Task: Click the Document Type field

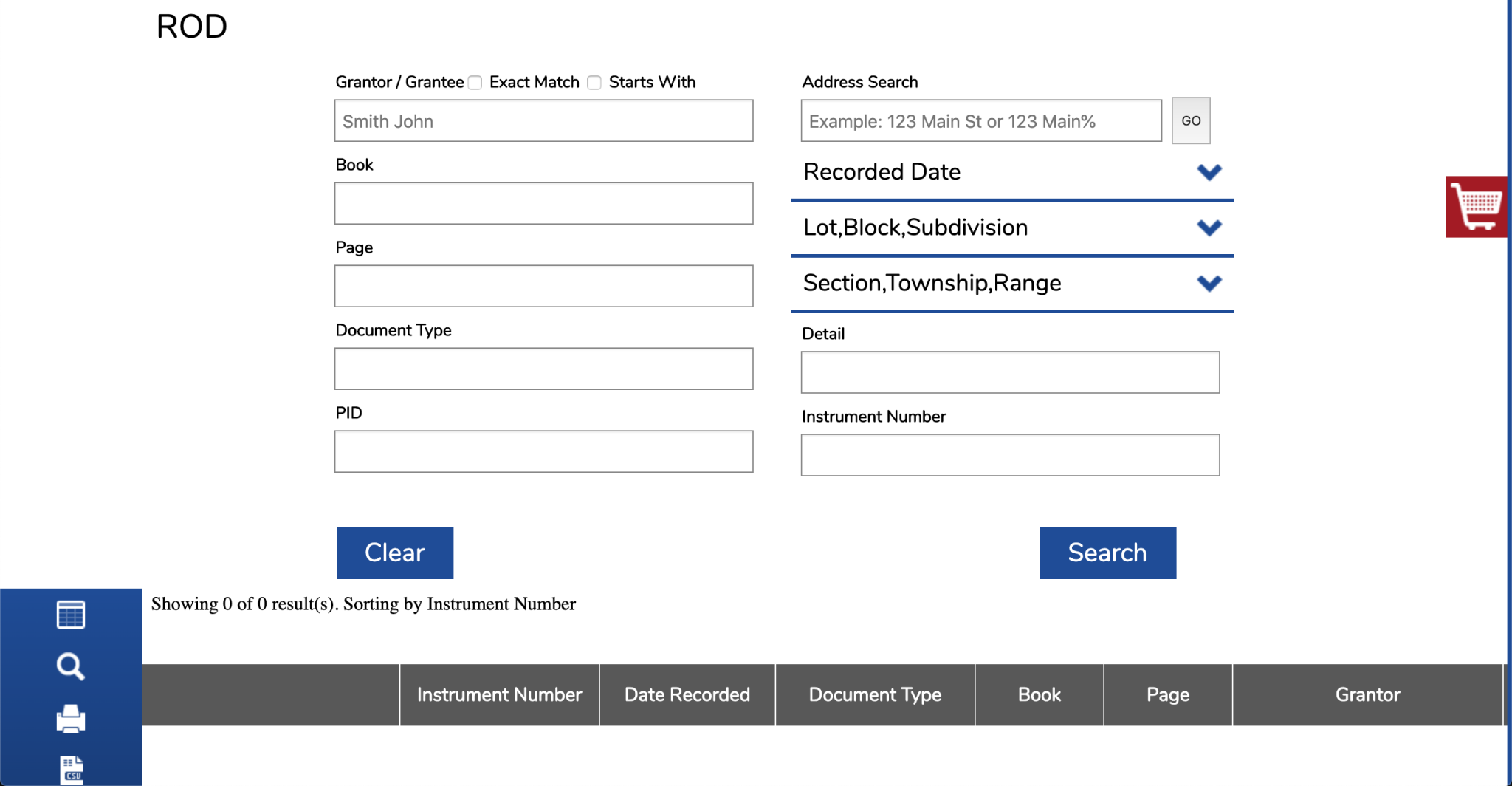Action: click(543, 368)
